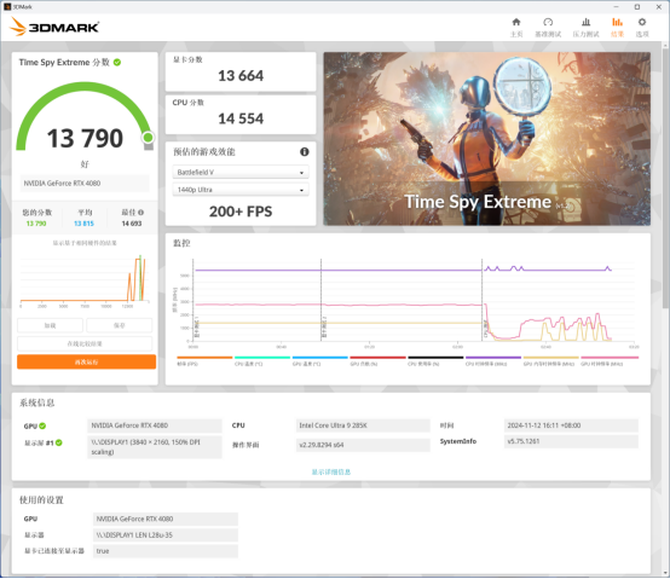Screen dimensions: 670x579
Task: Click green check icon beside GPU system info
Action: (43, 426)
